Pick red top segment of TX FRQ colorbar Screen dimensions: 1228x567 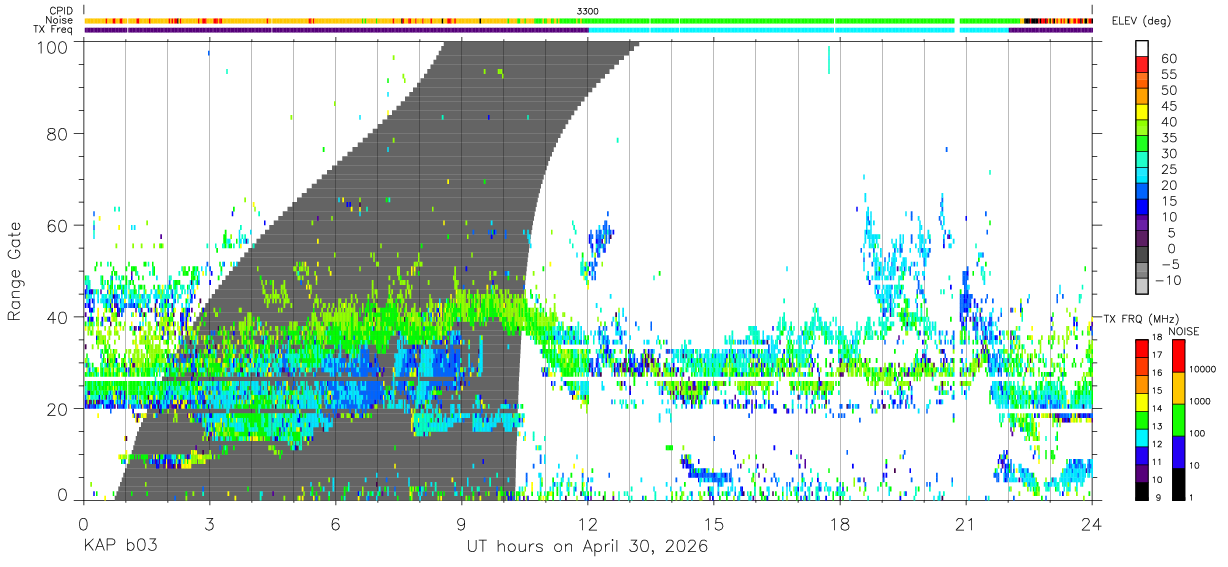[x=1142, y=347]
